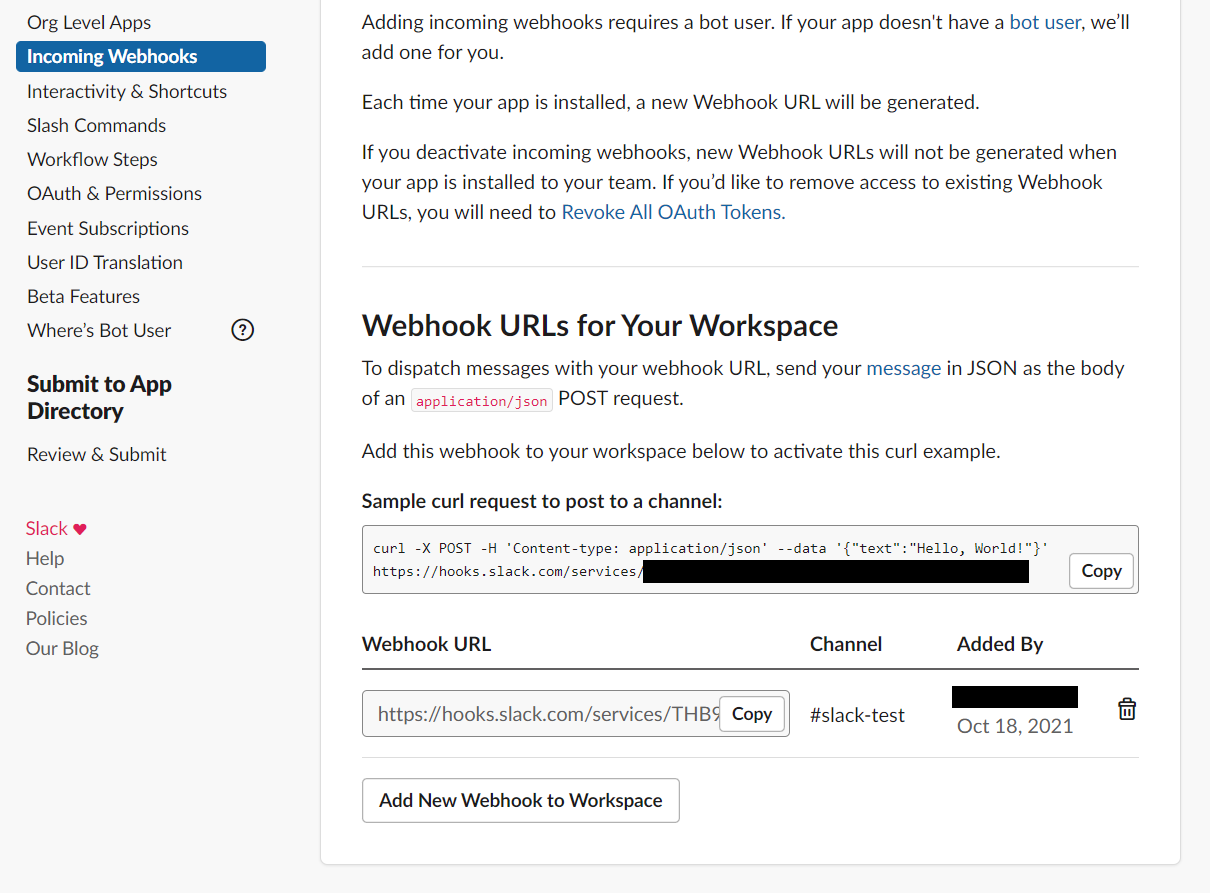
Task: Go to Interactivity & Shortcuts
Action: tap(127, 90)
